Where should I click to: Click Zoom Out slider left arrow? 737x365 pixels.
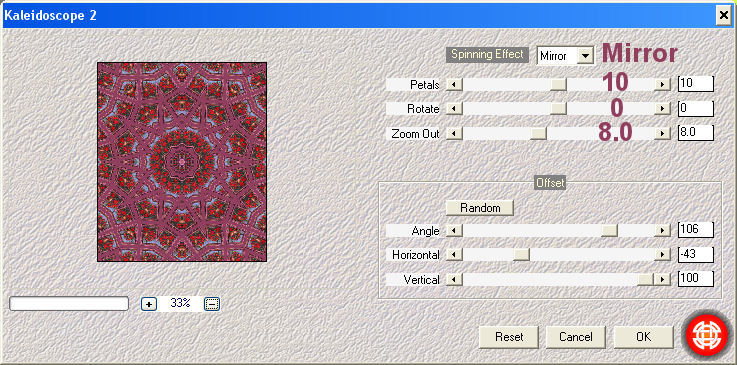point(454,134)
